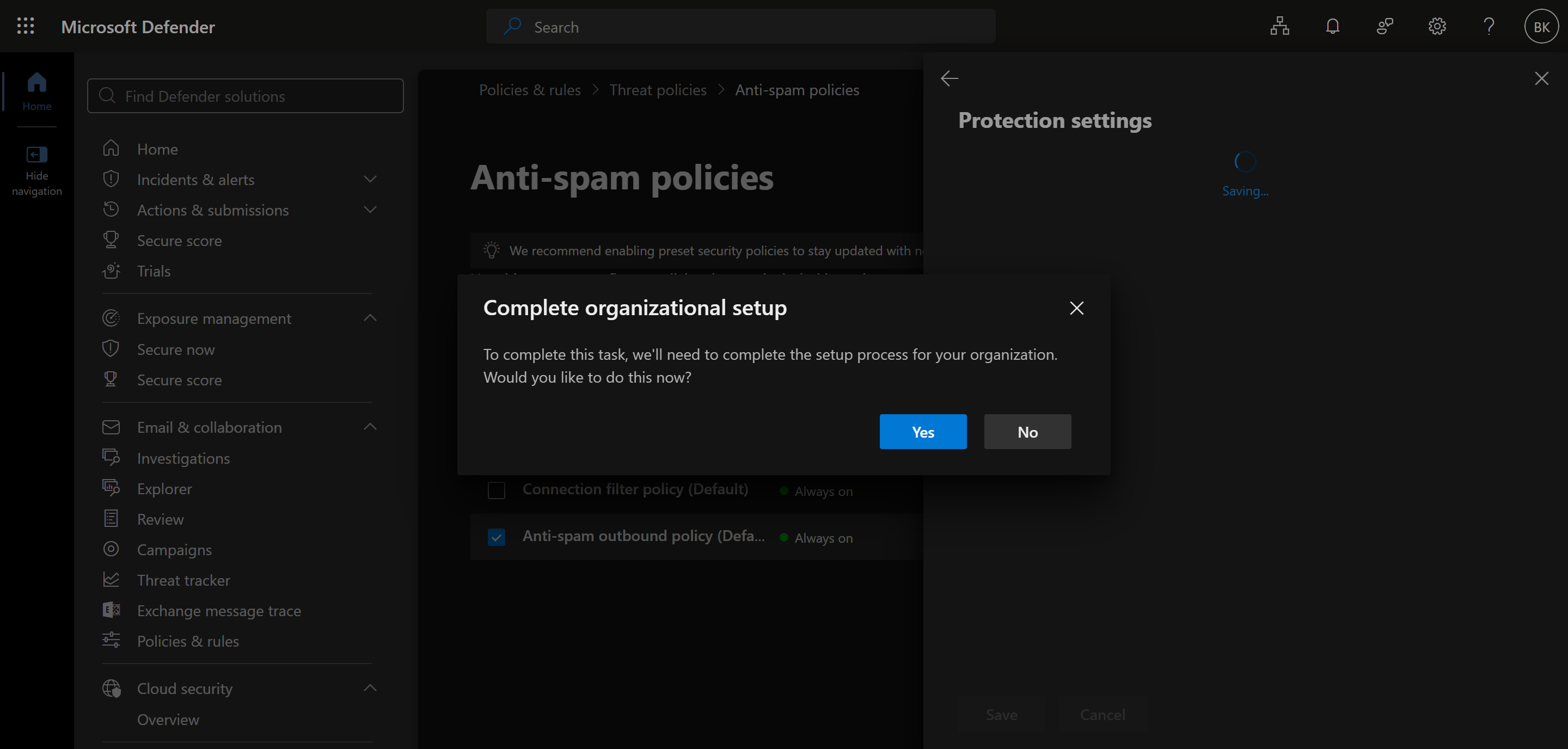Focus the top Search box
This screenshot has width=1568, height=749.
point(740,26)
